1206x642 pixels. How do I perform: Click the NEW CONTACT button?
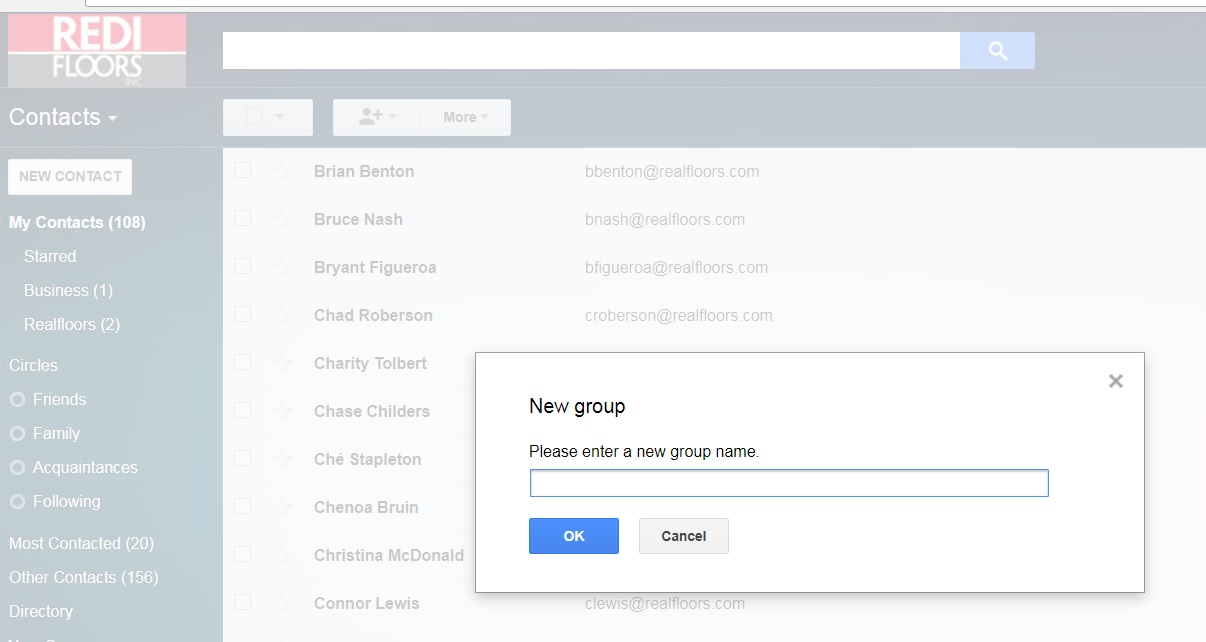tap(70, 176)
